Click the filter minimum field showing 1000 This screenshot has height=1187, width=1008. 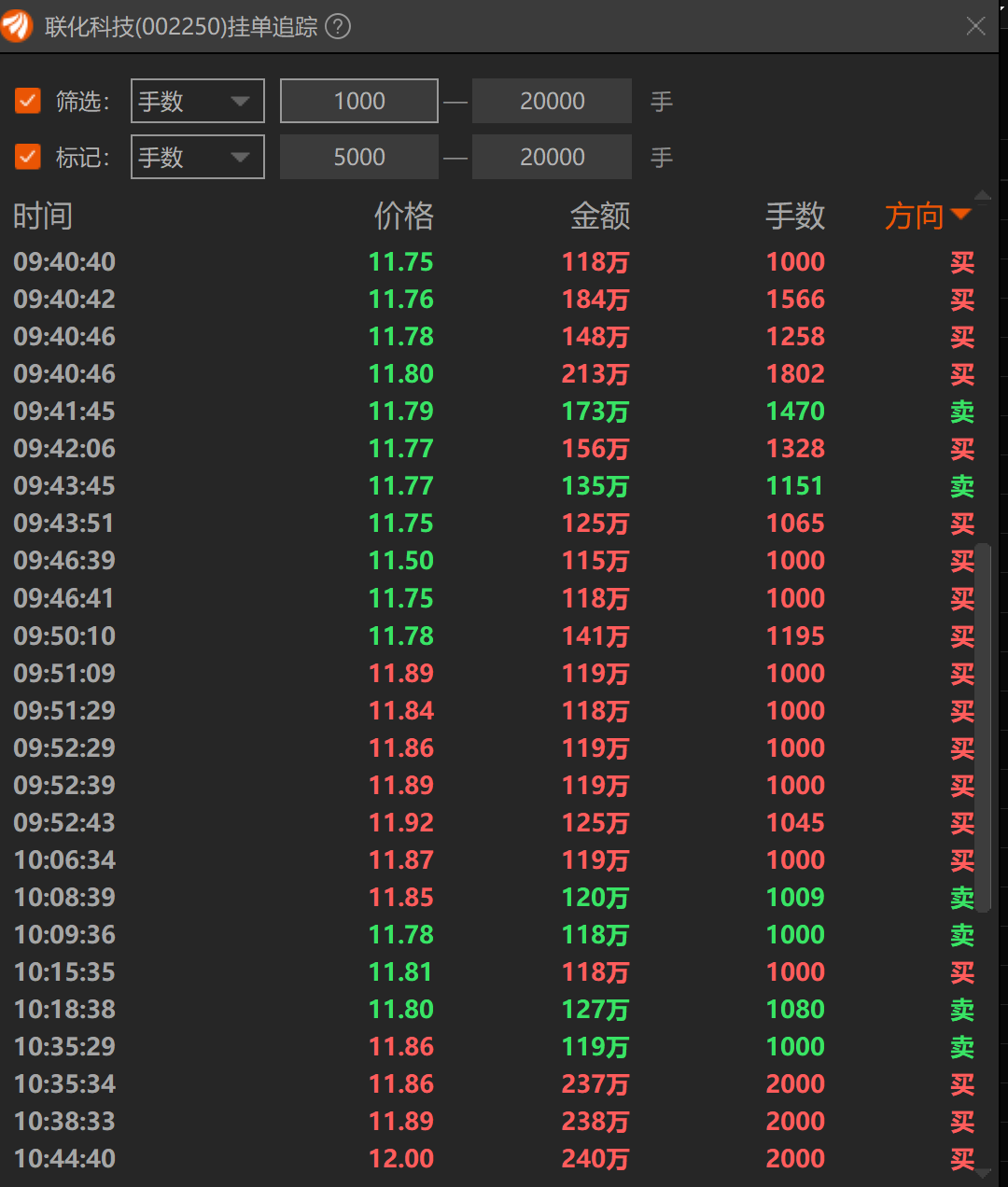point(359,101)
